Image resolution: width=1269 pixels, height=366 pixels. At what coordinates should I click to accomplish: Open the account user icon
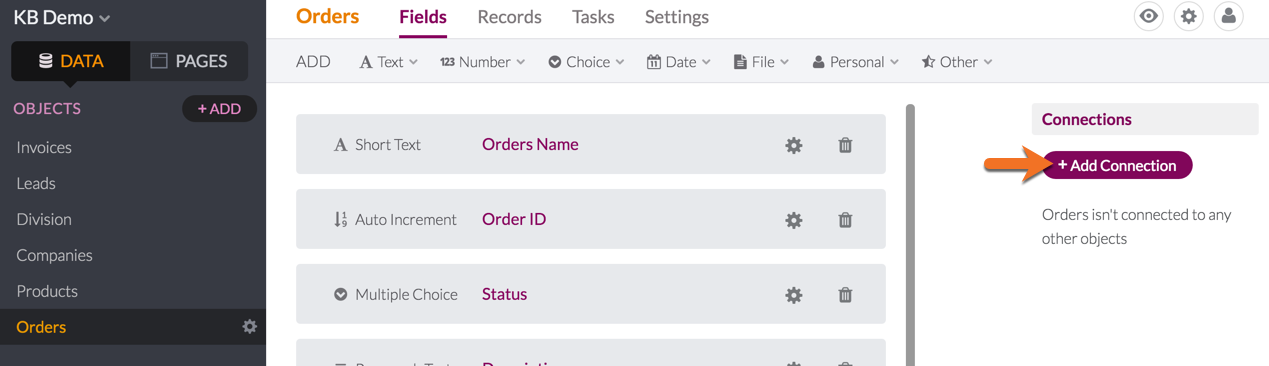pyautogui.click(x=1229, y=16)
